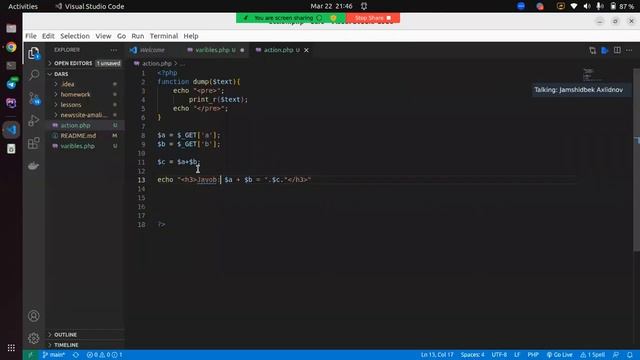This screenshot has width=640, height=360.
Task: Click the synchronize changes icon
Action: point(76,355)
